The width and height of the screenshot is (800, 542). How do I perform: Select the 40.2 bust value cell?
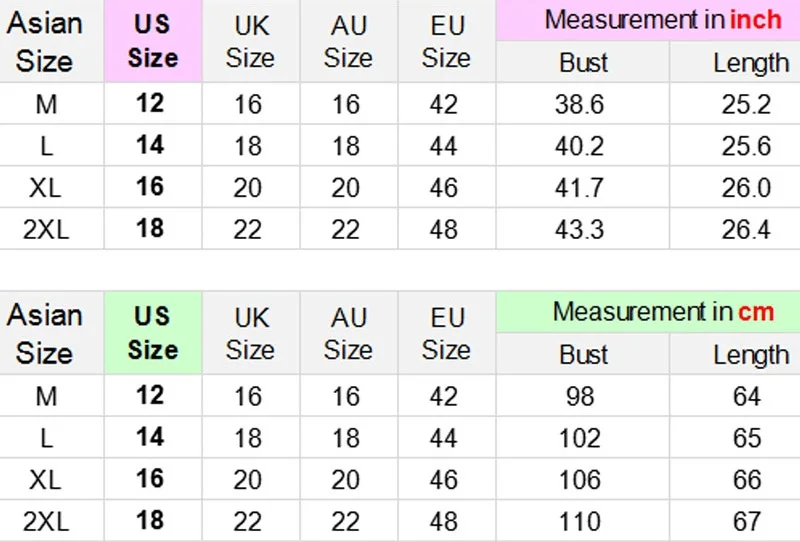click(580, 146)
